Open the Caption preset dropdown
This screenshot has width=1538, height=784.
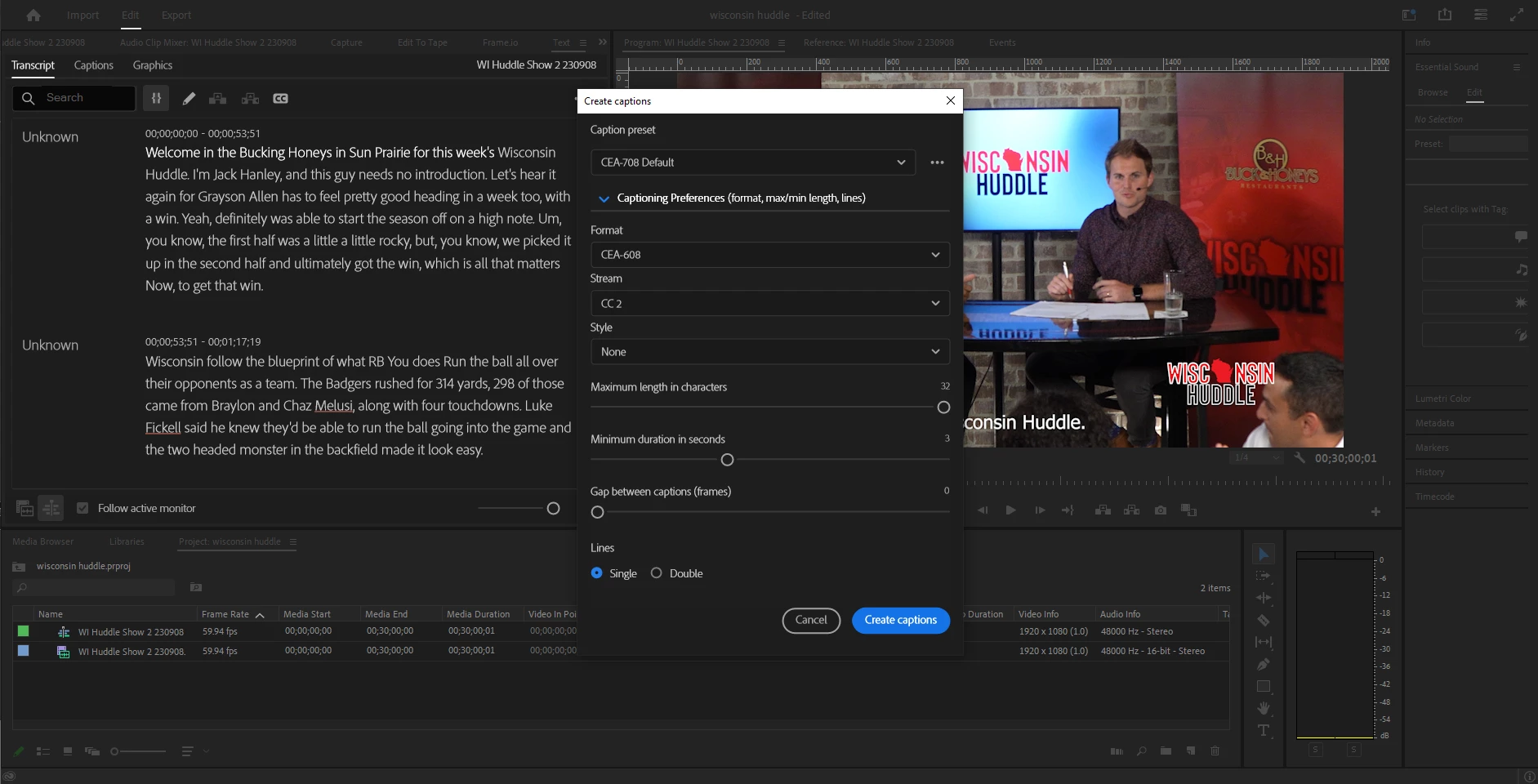(x=752, y=163)
